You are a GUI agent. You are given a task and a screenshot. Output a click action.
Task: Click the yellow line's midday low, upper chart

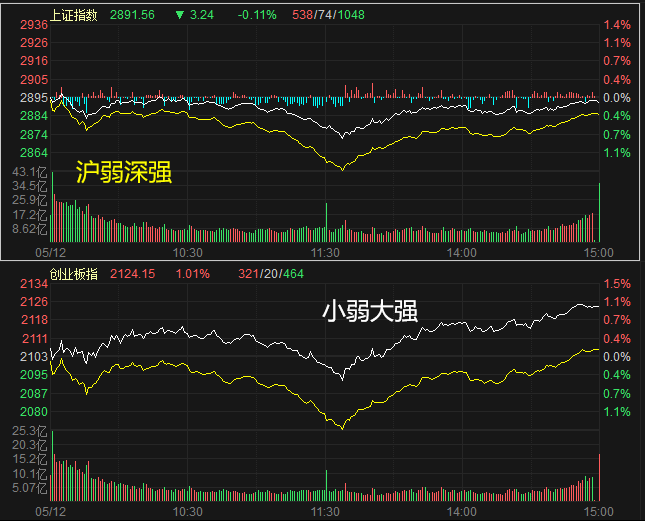343,169
